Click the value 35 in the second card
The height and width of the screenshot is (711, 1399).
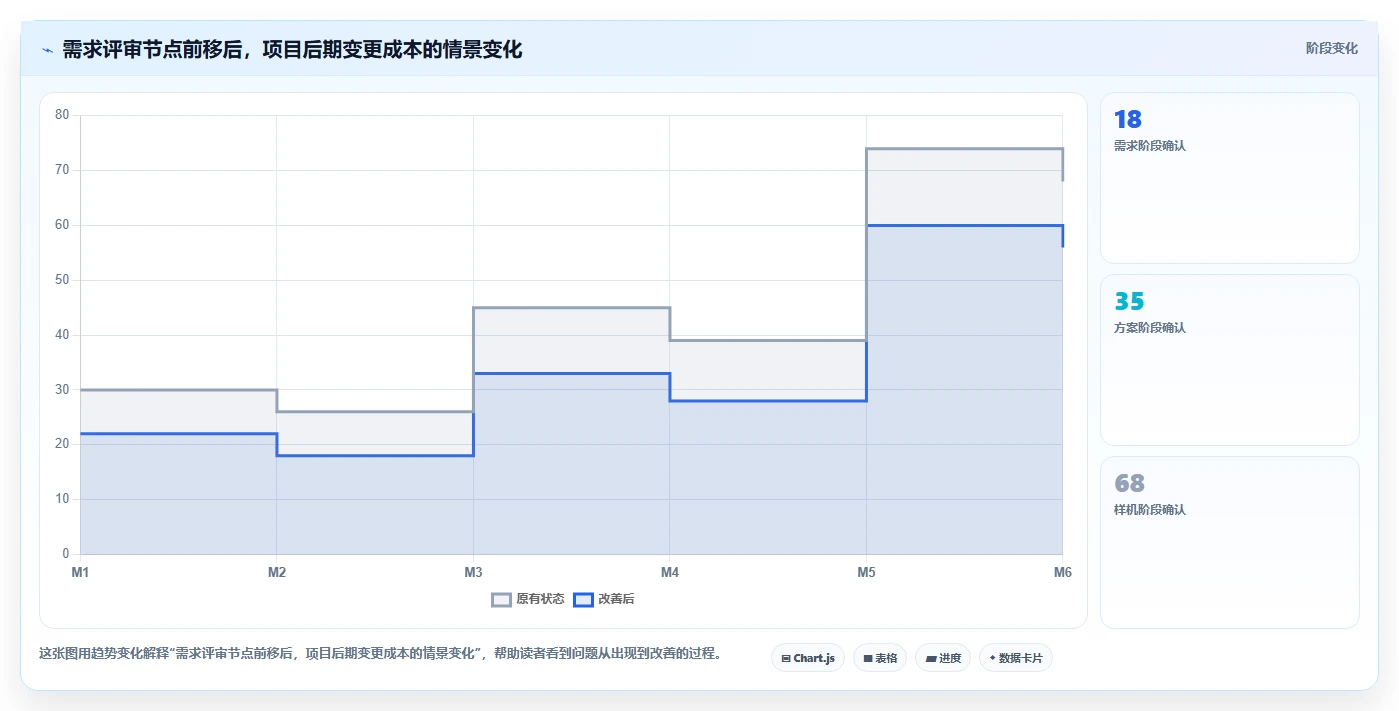[x=1129, y=302]
